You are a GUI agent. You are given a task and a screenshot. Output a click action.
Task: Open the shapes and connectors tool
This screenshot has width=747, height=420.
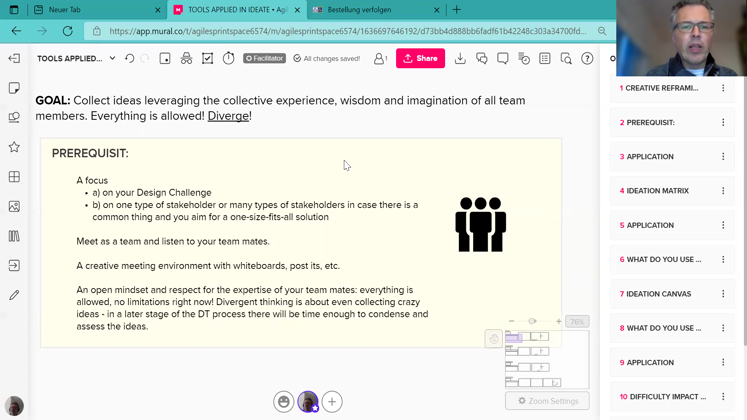[14, 117]
